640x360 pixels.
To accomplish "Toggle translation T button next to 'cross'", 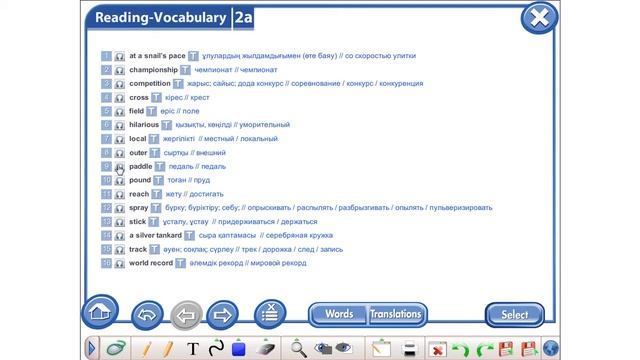I will pyautogui.click(x=156, y=98).
